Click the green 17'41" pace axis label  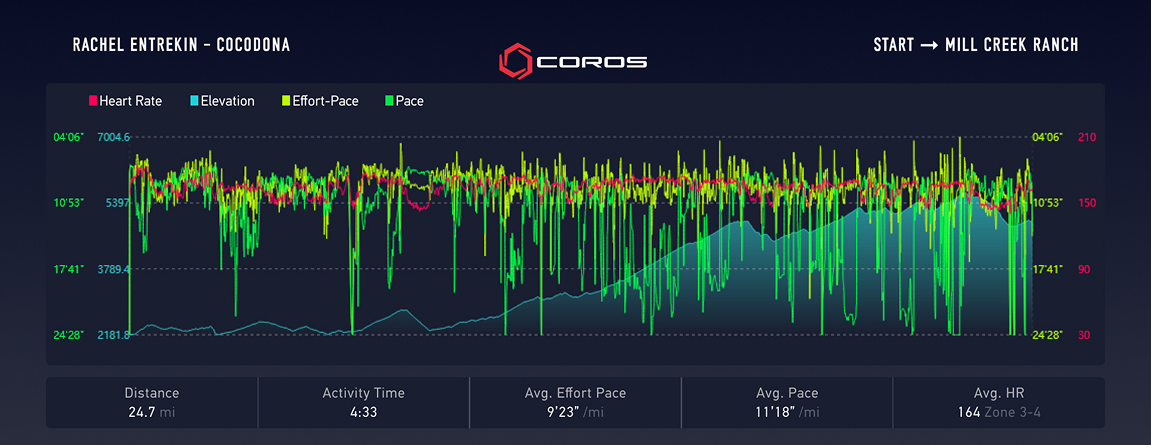tap(69, 269)
